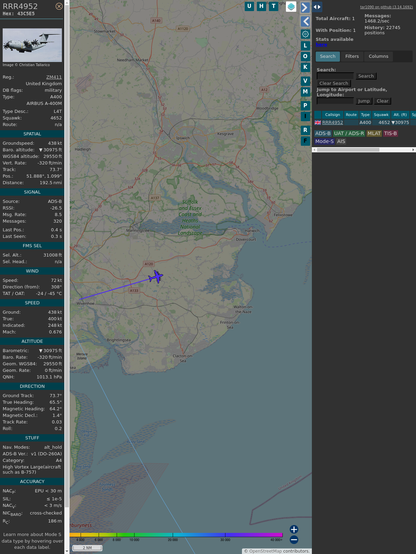Viewport: 416px width, 554px height.
Task: Click the V map button
Action: pos(305,81)
